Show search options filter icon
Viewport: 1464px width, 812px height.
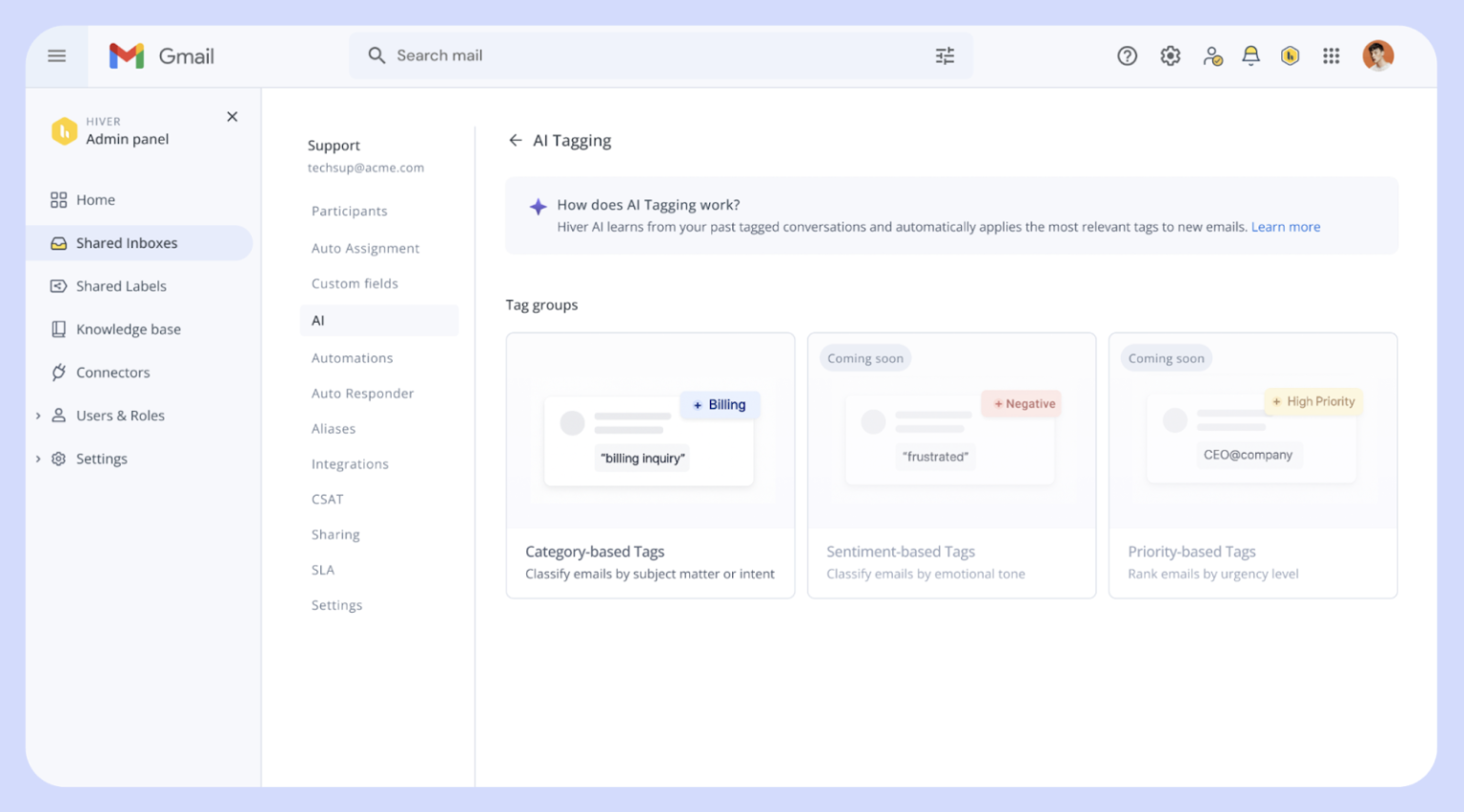pos(945,56)
